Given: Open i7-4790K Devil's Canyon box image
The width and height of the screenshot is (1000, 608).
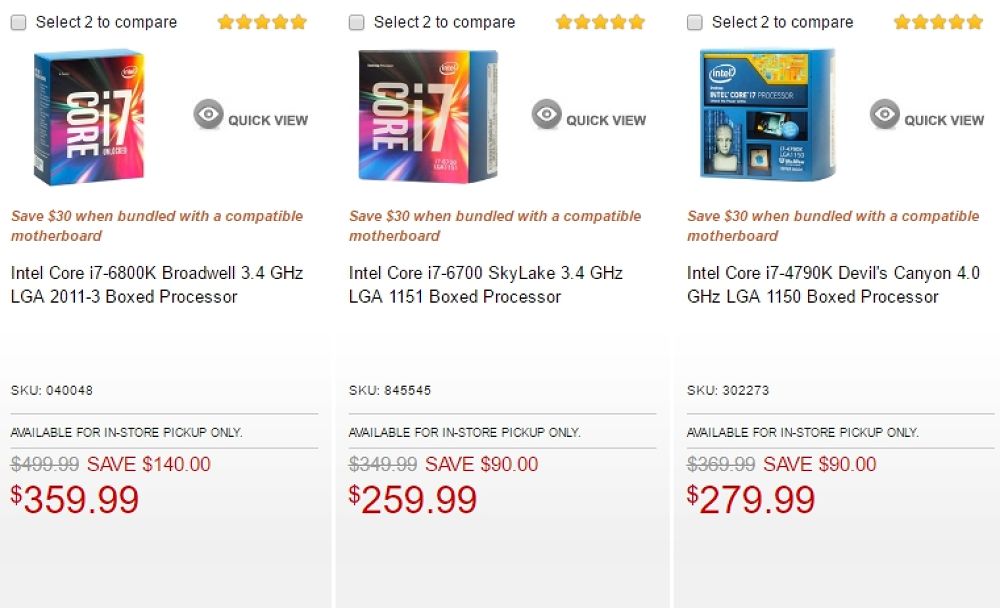Looking at the screenshot, I should pyautogui.click(x=767, y=115).
